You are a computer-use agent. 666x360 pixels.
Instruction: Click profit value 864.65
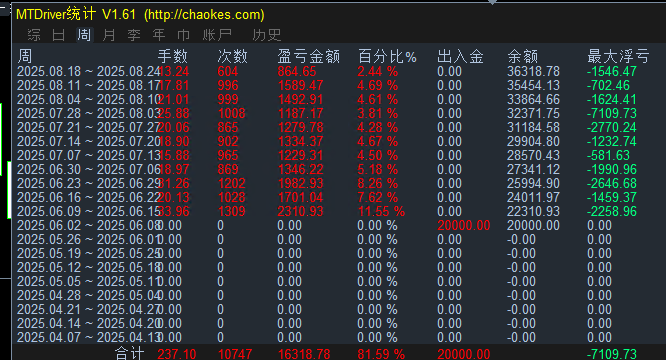(x=297, y=71)
